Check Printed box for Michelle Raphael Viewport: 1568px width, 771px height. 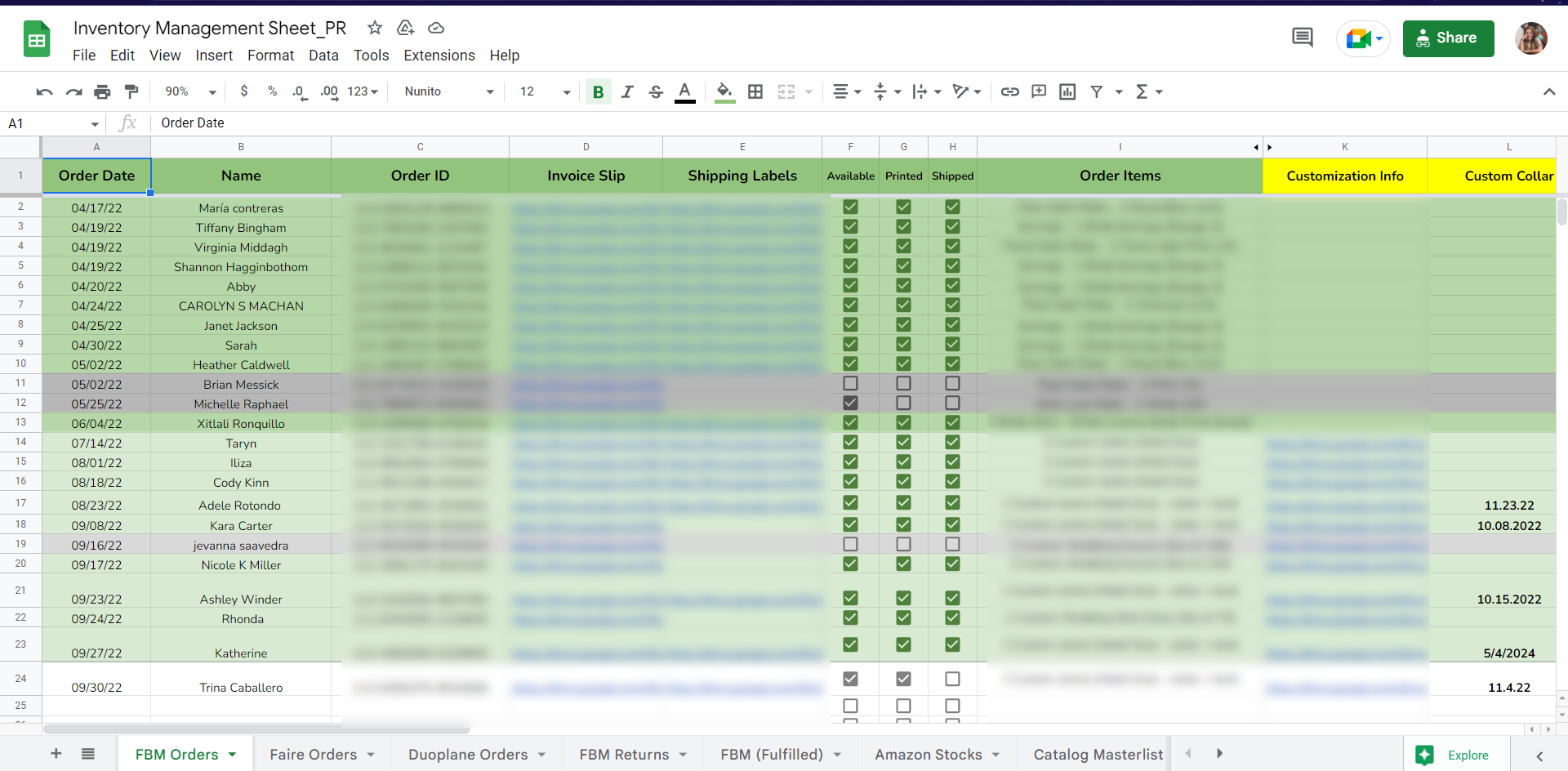point(903,403)
